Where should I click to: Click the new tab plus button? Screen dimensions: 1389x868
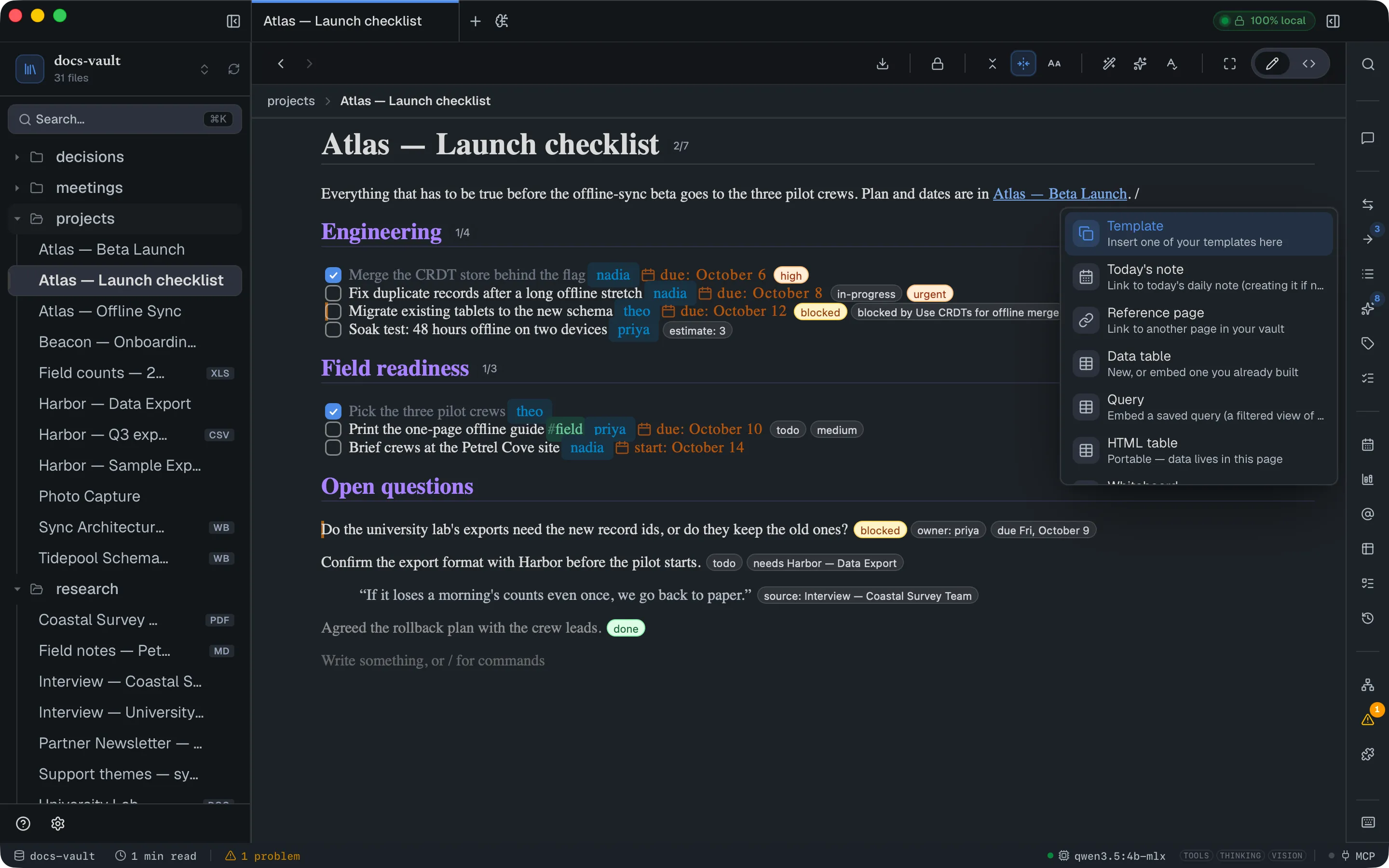click(x=475, y=21)
